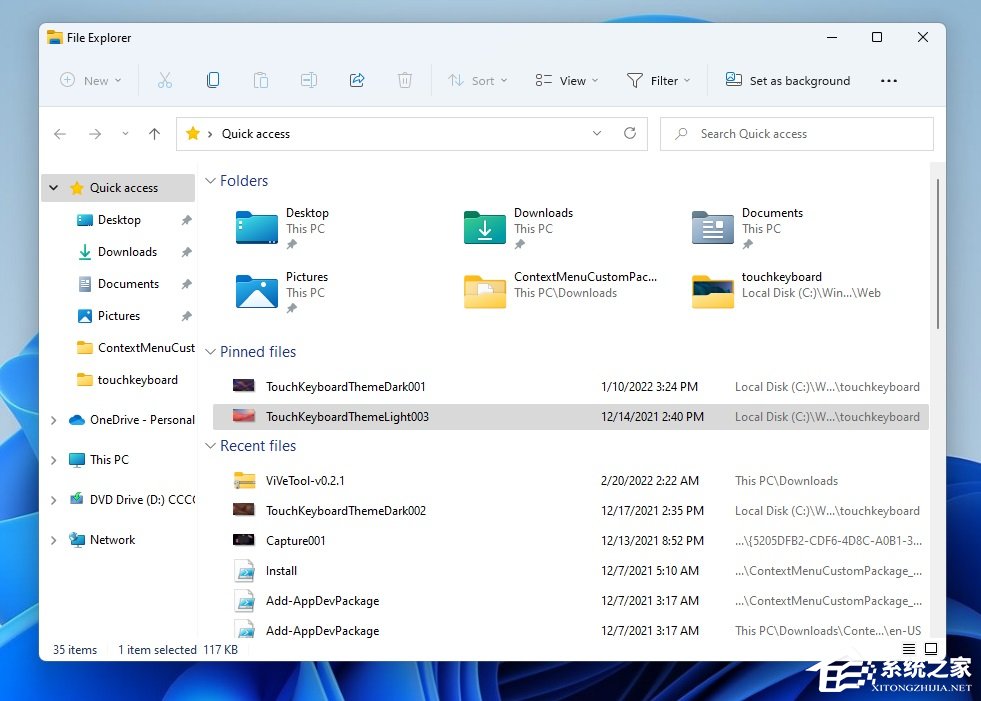Click the Set as background button
The height and width of the screenshot is (701, 981).
coord(788,80)
